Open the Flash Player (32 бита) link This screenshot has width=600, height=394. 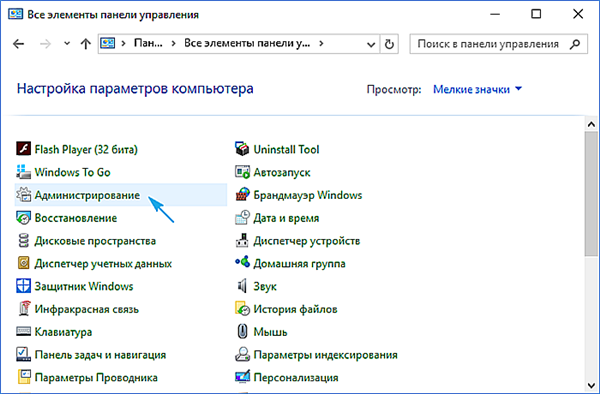[x=86, y=149]
